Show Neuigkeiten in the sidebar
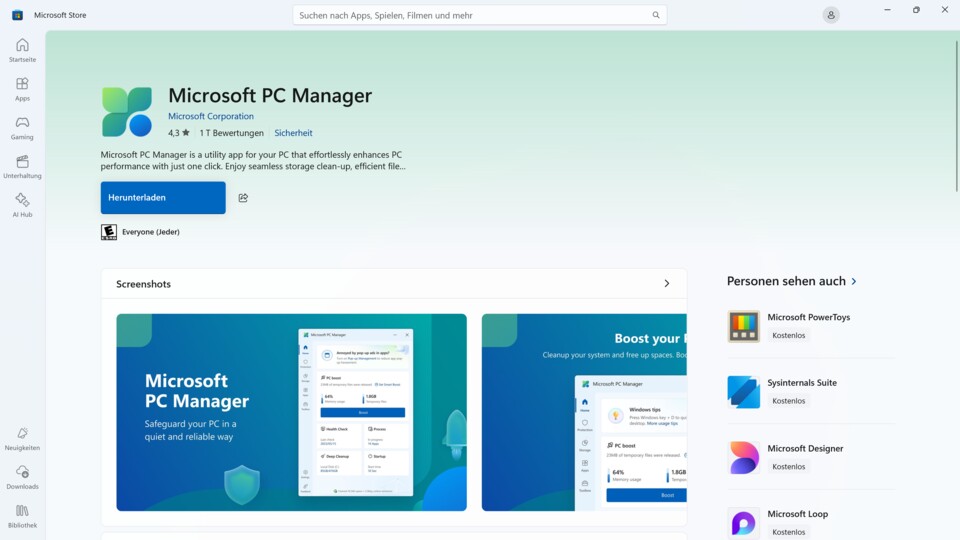Screen dimensions: 960x540 click(22, 439)
